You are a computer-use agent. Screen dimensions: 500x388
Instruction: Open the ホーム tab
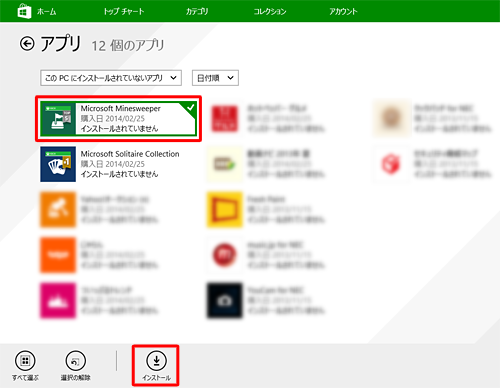pyautogui.click(x=46, y=12)
